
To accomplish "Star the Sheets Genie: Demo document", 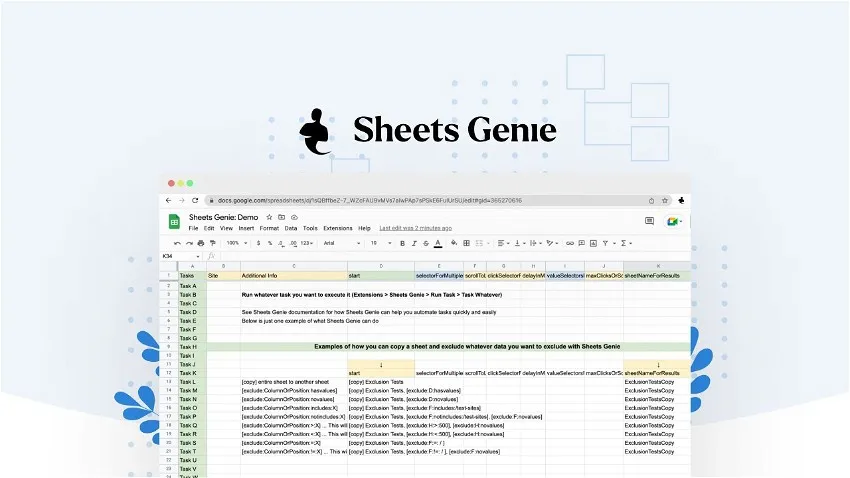I will [269, 217].
